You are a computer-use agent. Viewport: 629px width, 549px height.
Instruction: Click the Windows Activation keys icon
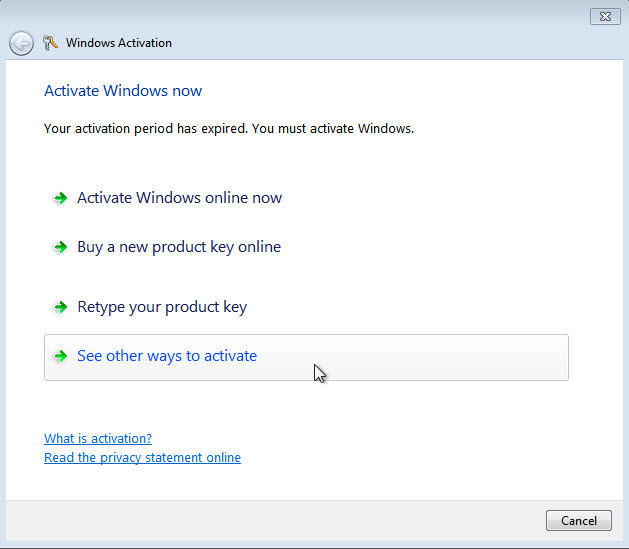tap(50, 43)
